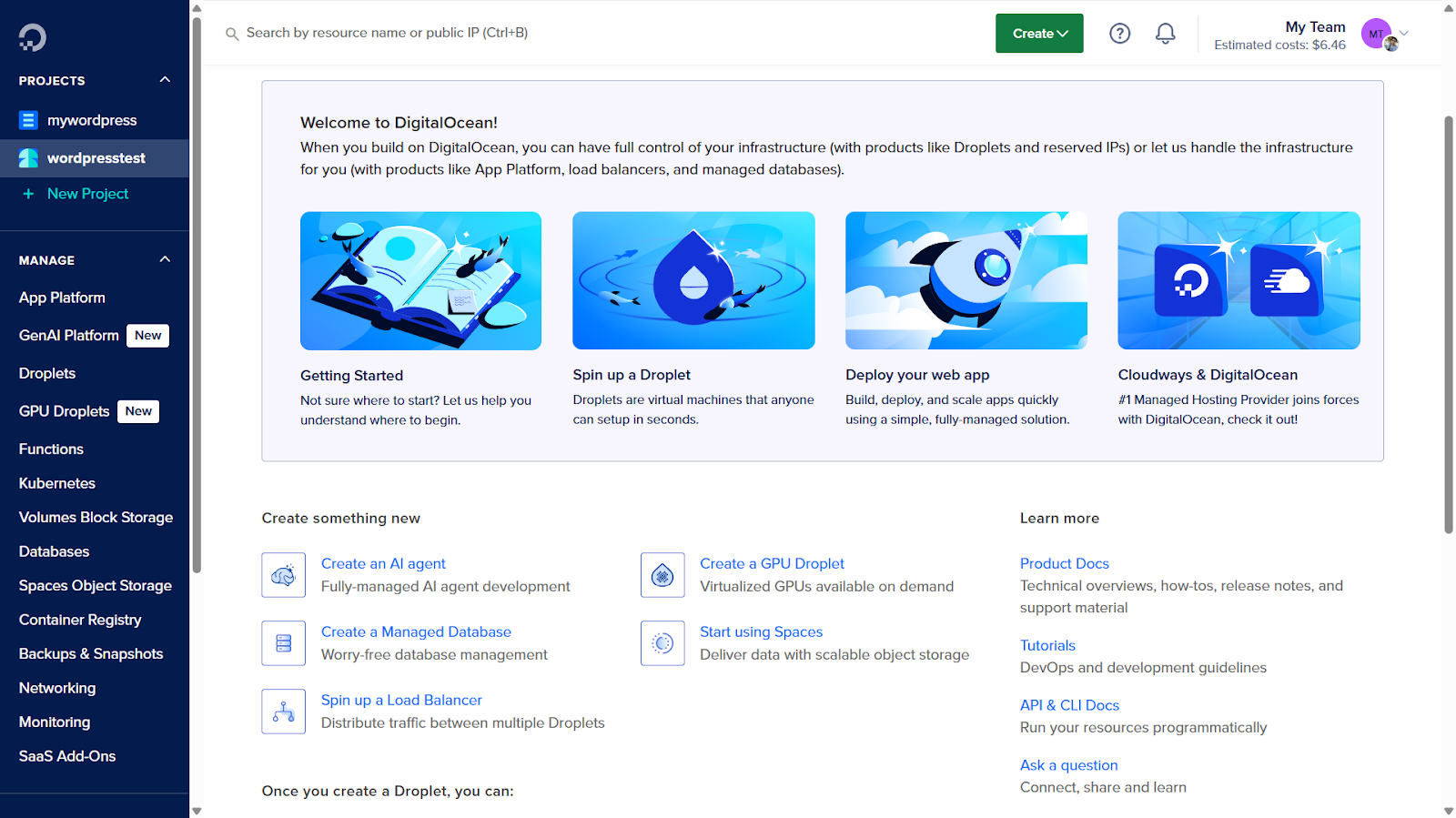Go to Droplets in sidebar
The image size is (1456, 818).
click(x=47, y=373)
